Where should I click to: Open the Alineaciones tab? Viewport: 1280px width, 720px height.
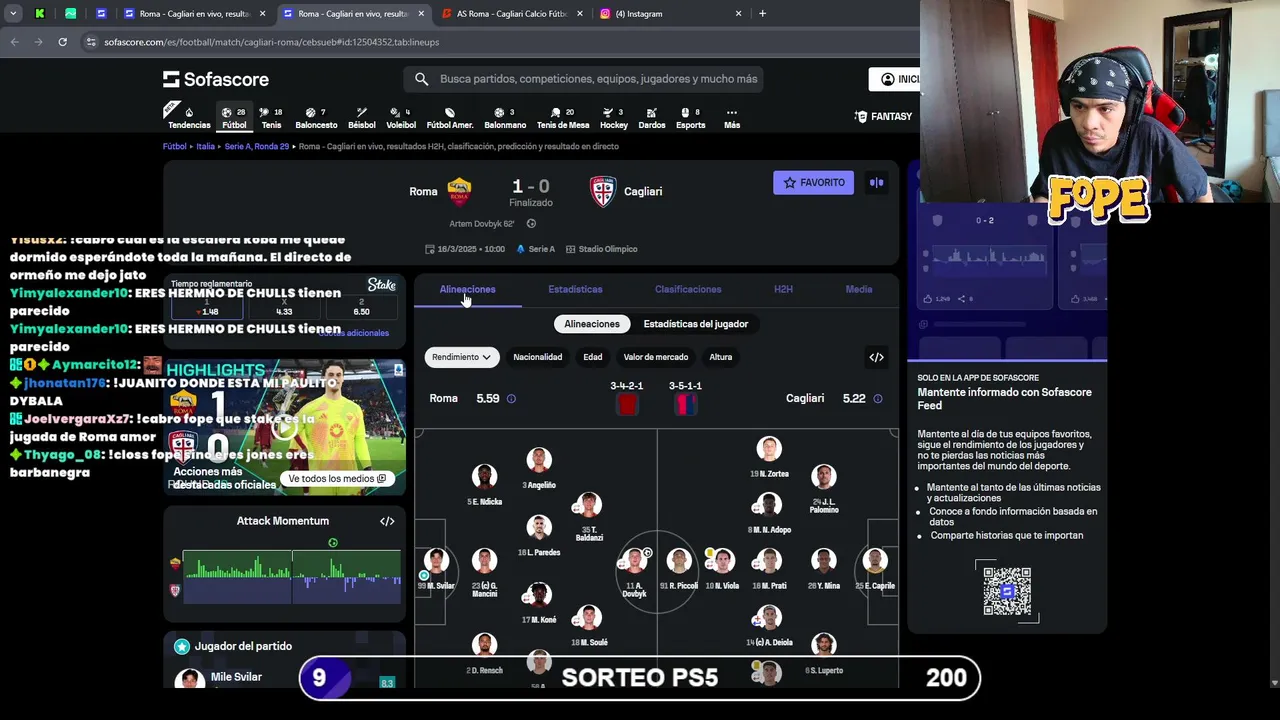tap(467, 289)
